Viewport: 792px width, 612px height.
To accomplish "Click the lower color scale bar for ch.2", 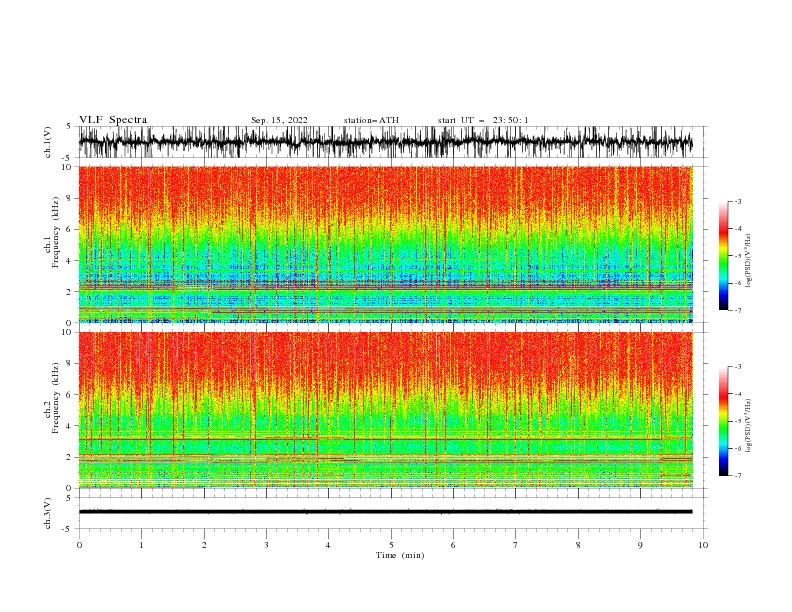I will (723, 421).
